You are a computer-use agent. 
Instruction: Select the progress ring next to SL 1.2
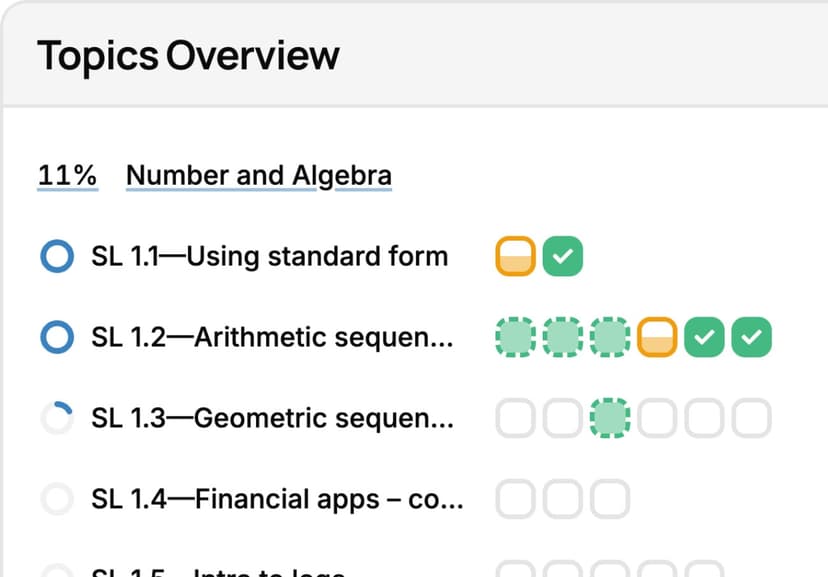tap(57, 337)
